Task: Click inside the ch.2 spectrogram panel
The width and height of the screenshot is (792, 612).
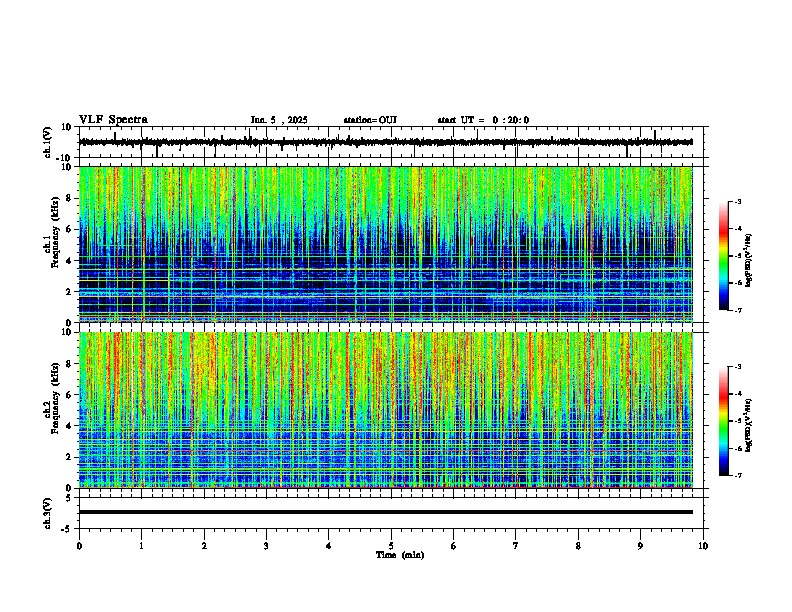Action: (385, 410)
